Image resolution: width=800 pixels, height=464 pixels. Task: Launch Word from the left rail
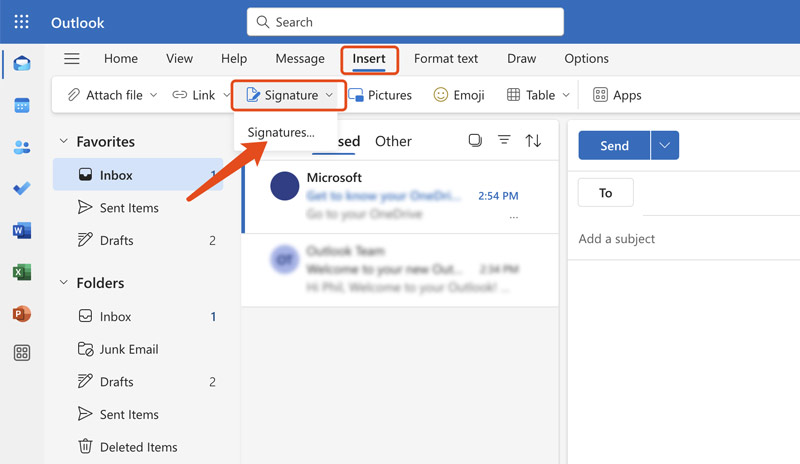[22, 230]
